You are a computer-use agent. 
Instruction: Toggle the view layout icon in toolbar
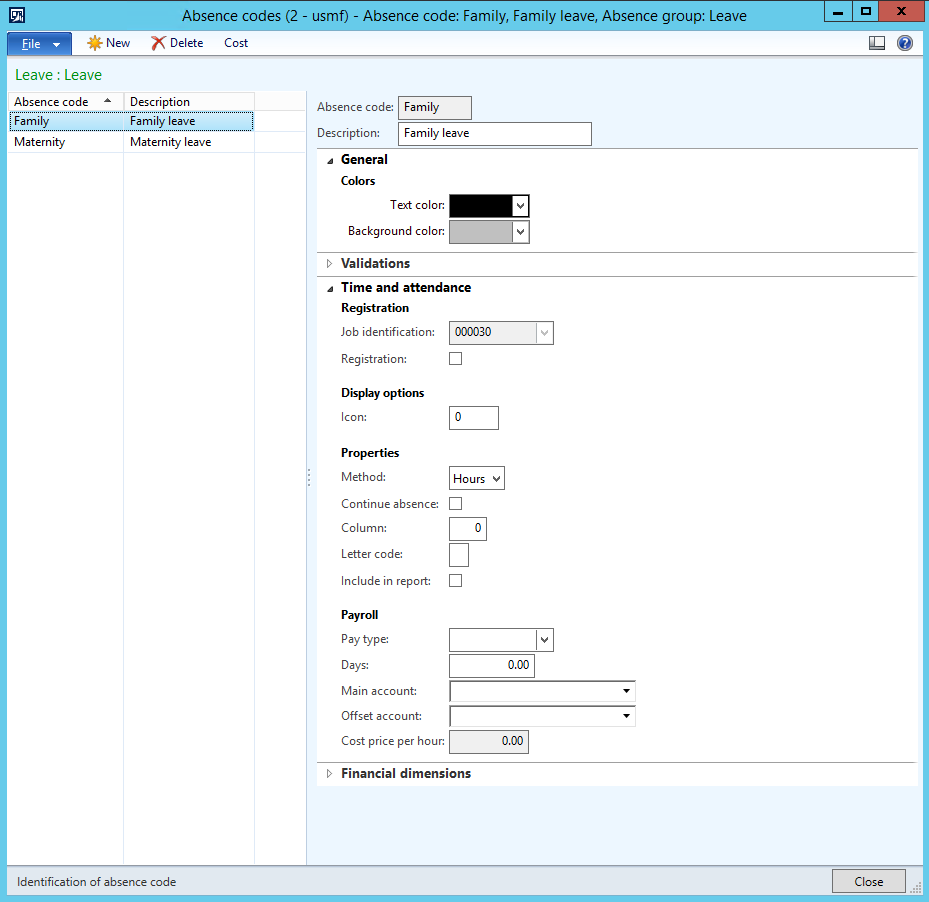pyautogui.click(x=877, y=43)
